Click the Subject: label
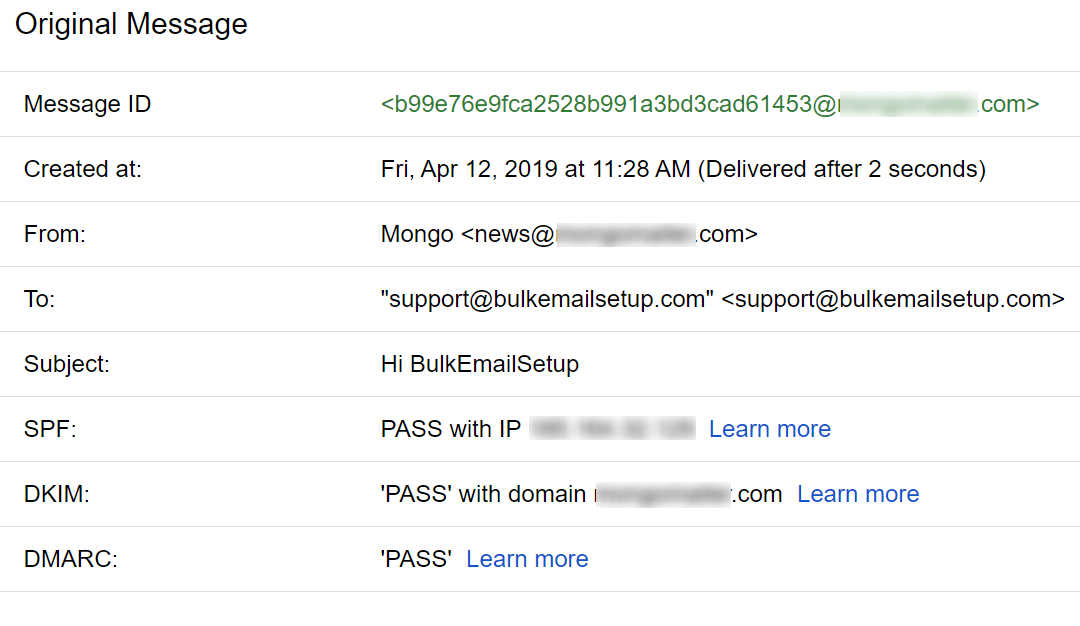 tap(67, 364)
